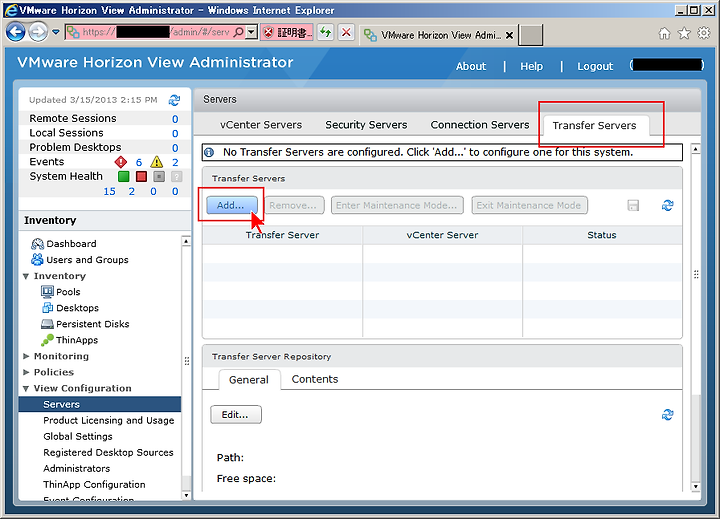
Task: Switch to the Security Servers tab
Action: pos(366,125)
